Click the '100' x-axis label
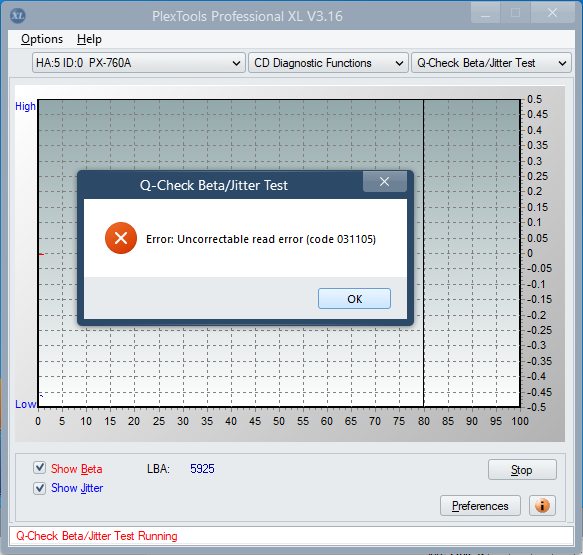The width and height of the screenshot is (583, 555). pyautogui.click(x=520, y=421)
